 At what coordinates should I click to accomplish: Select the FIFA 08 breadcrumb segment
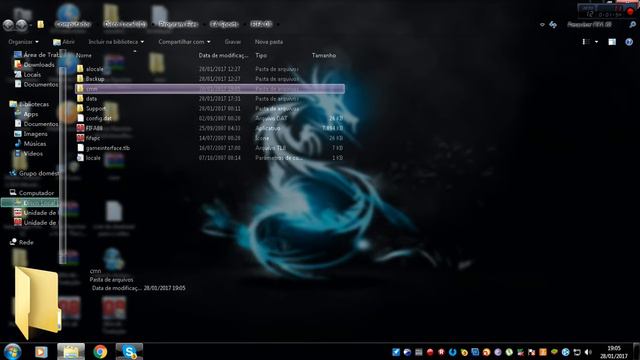261,24
